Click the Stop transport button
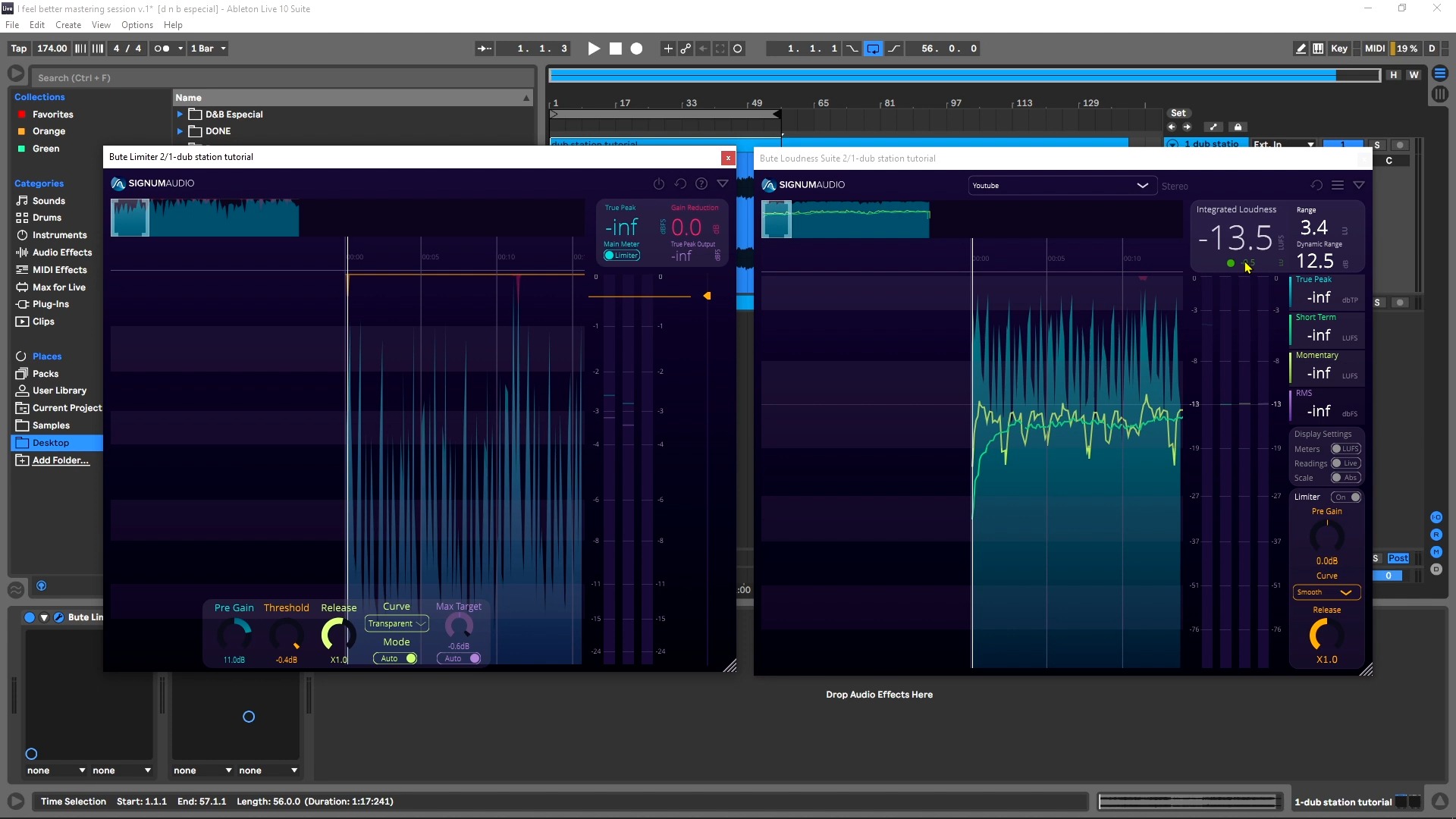This screenshot has height=819, width=1456. coord(616,49)
